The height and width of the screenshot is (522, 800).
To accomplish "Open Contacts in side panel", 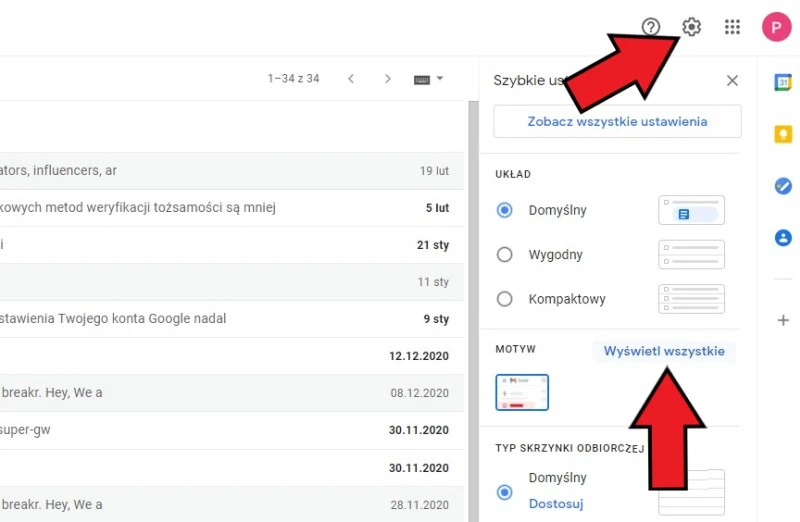I will (783, 238).
